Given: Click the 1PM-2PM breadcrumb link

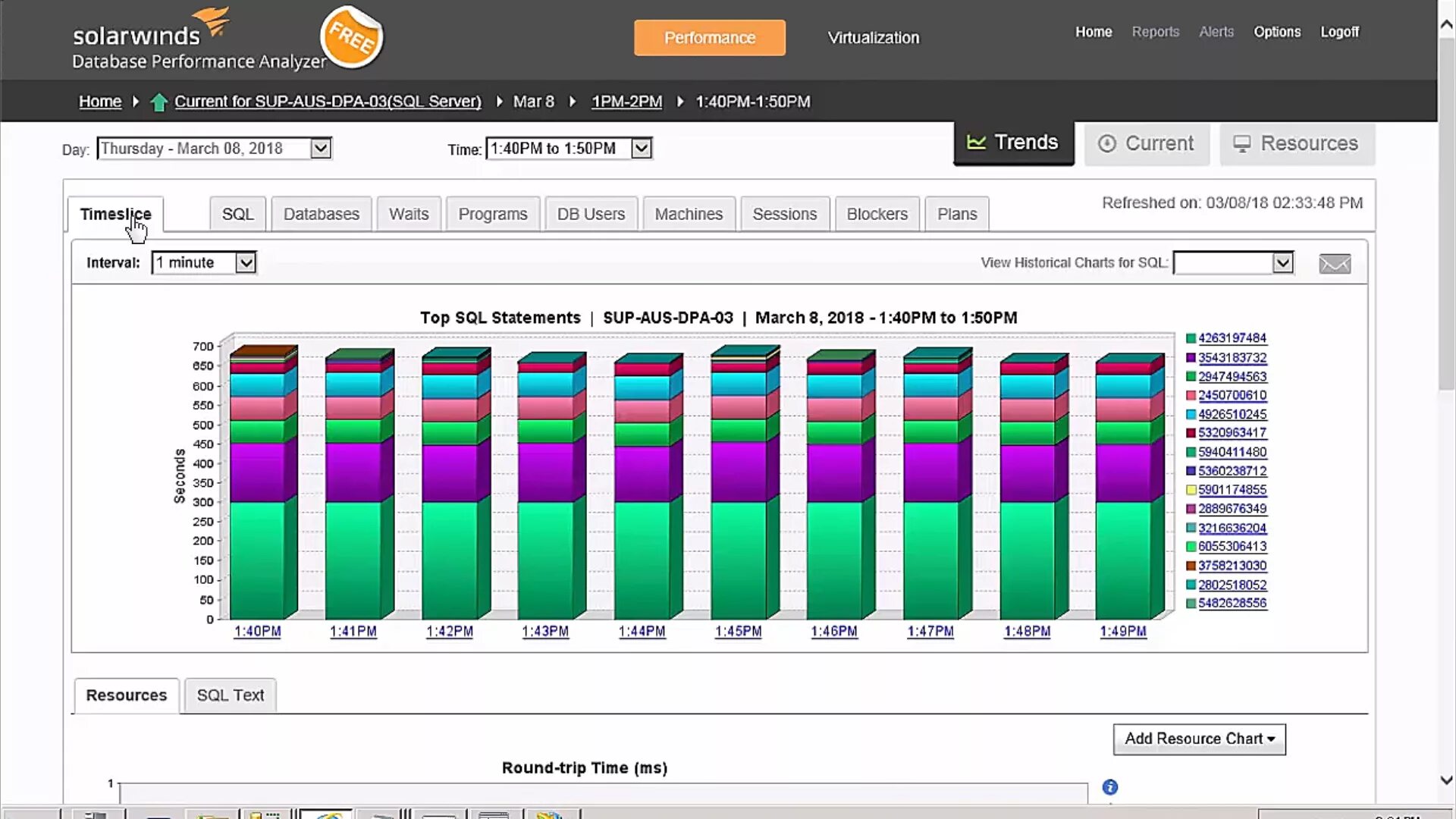Looking at the screenshot, I should pyautogui.click(x=626, y=102).
